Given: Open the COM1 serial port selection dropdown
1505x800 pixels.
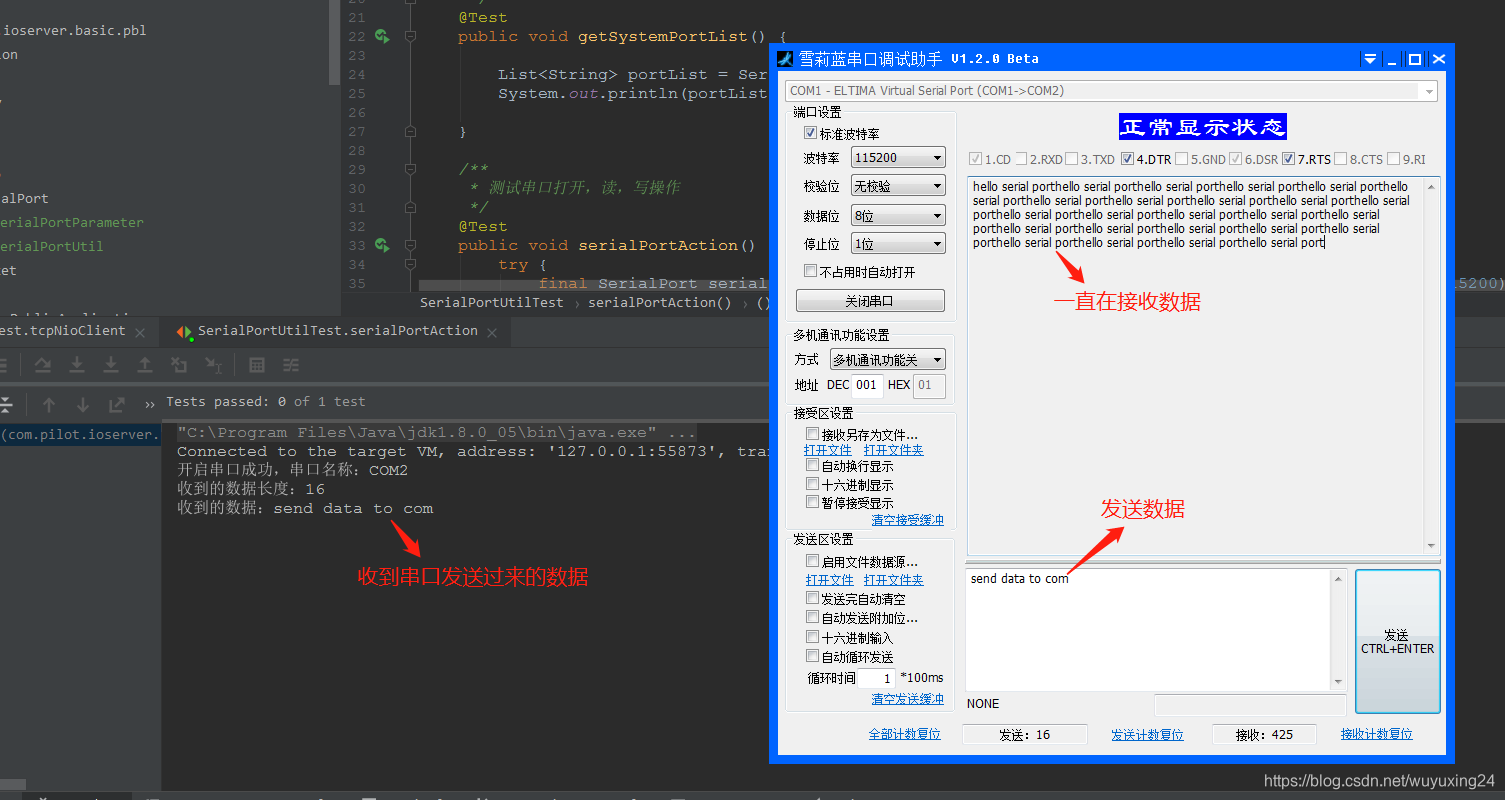Looking at the screenshot, I should 1112,91.
